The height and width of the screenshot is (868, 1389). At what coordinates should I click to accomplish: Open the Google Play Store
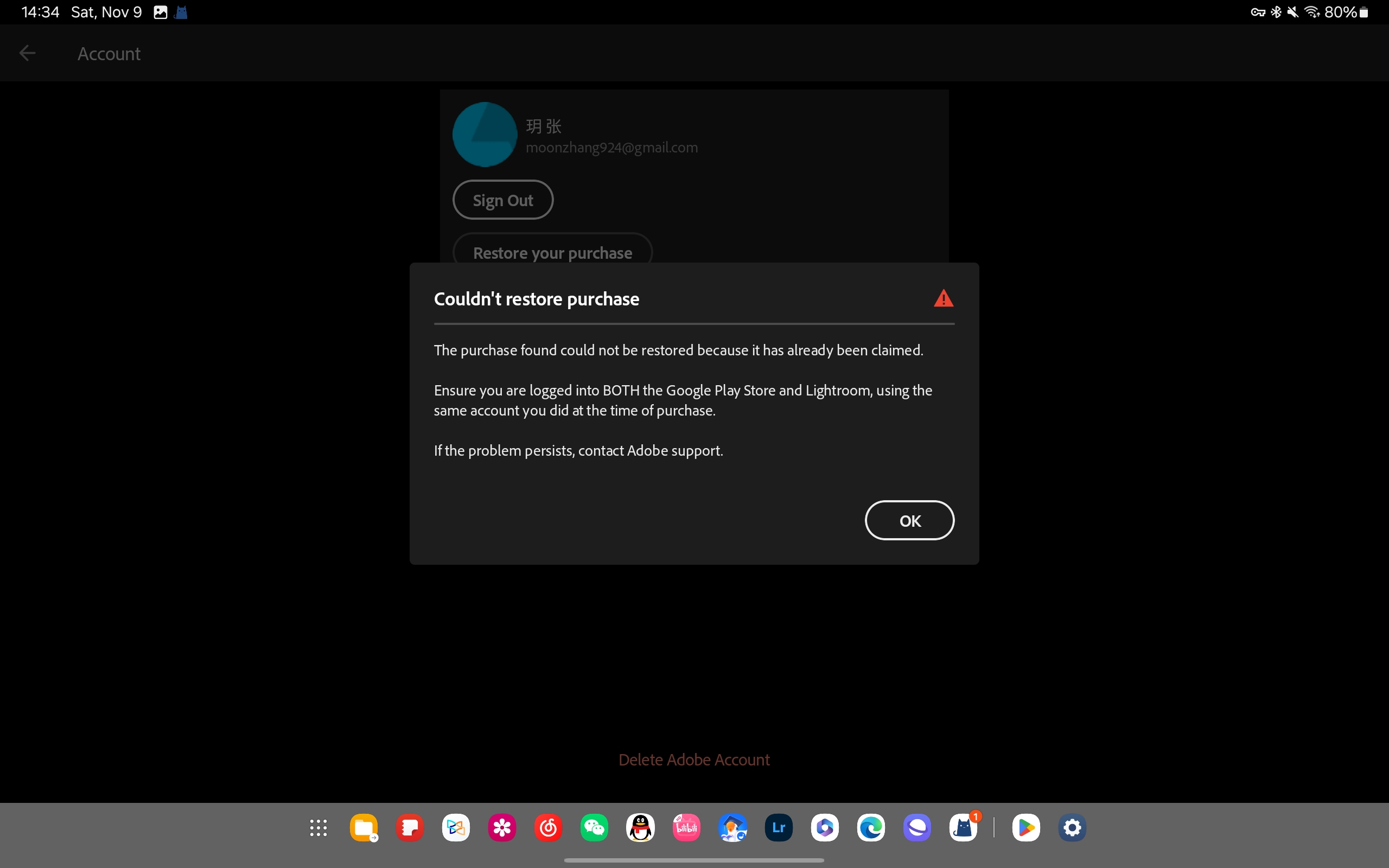1027,827
